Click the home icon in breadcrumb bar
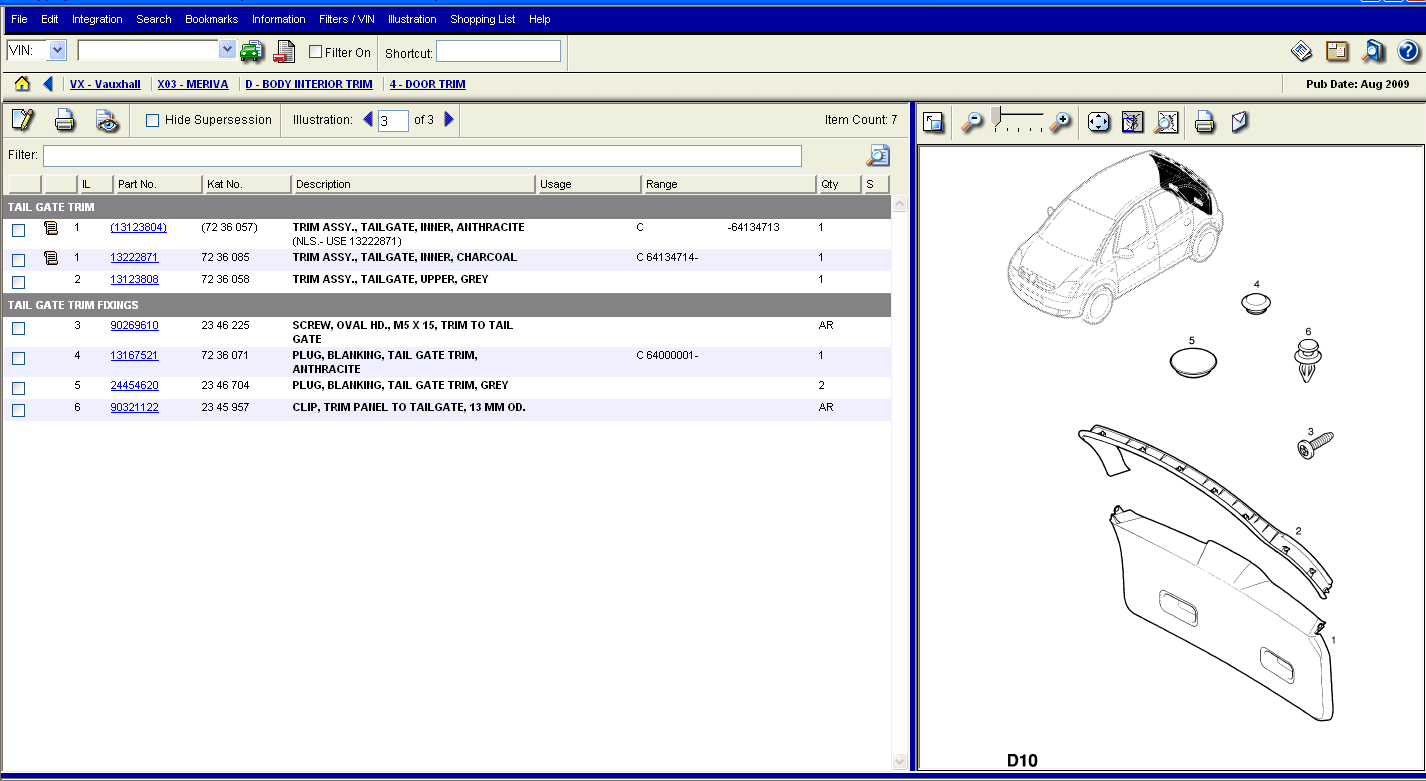 click(22, 84)
